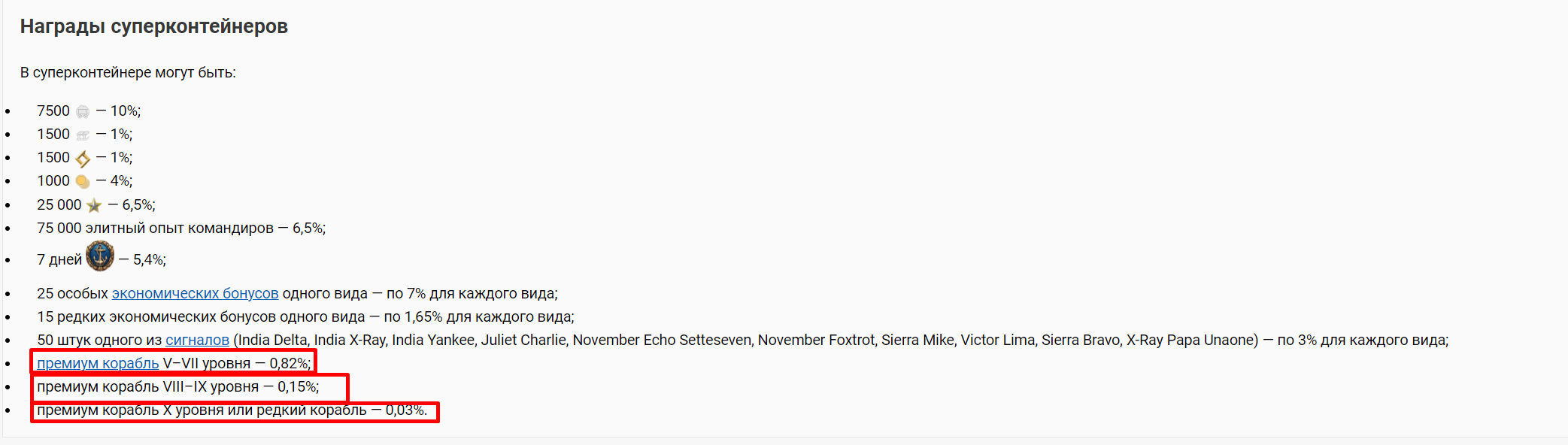This screenshot has width=1568, height=445.
Task: Follow the премиум корабль V–VII link
Action: (x=98, y=363)
